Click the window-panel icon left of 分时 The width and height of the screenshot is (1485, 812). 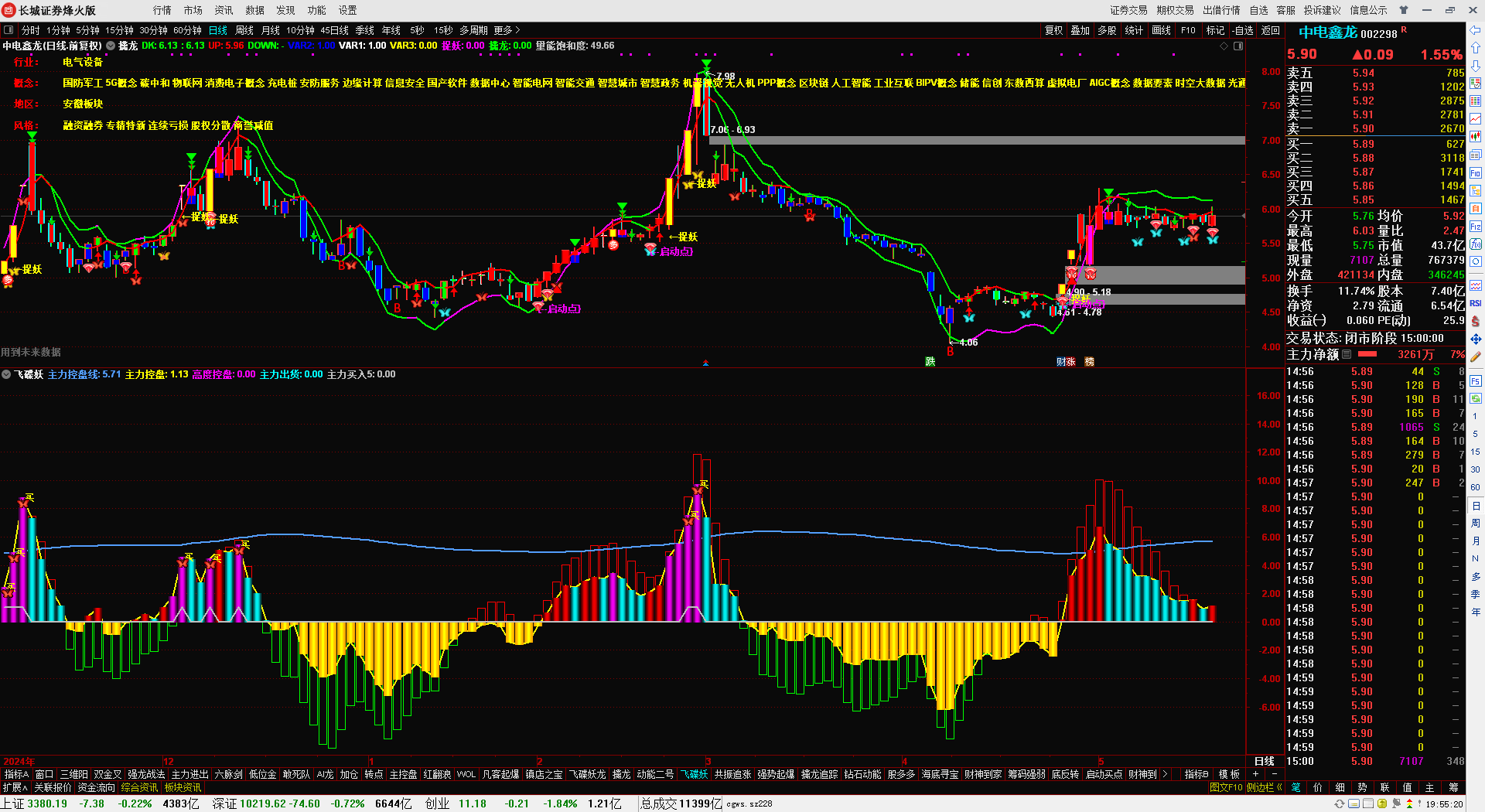tap(9, 30)
